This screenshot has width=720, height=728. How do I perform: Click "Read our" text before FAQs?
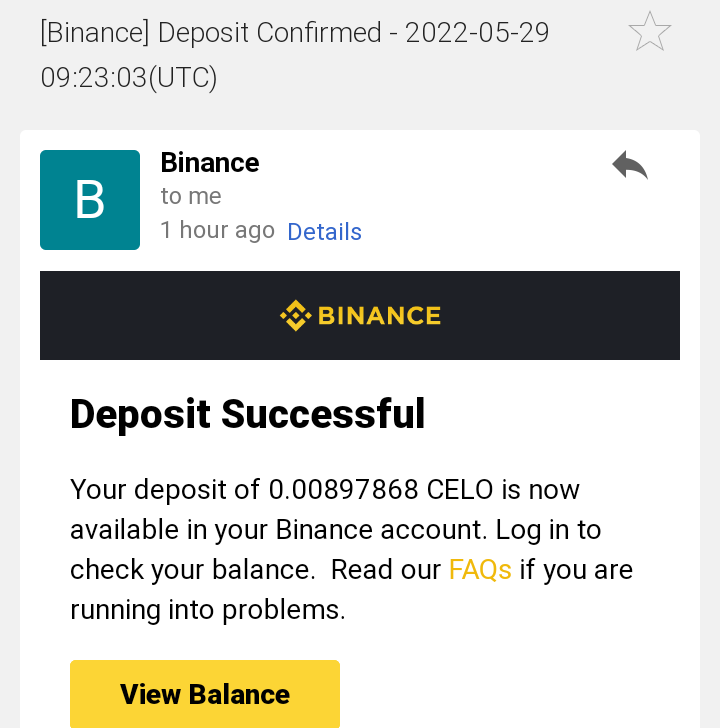pos(386,570)
